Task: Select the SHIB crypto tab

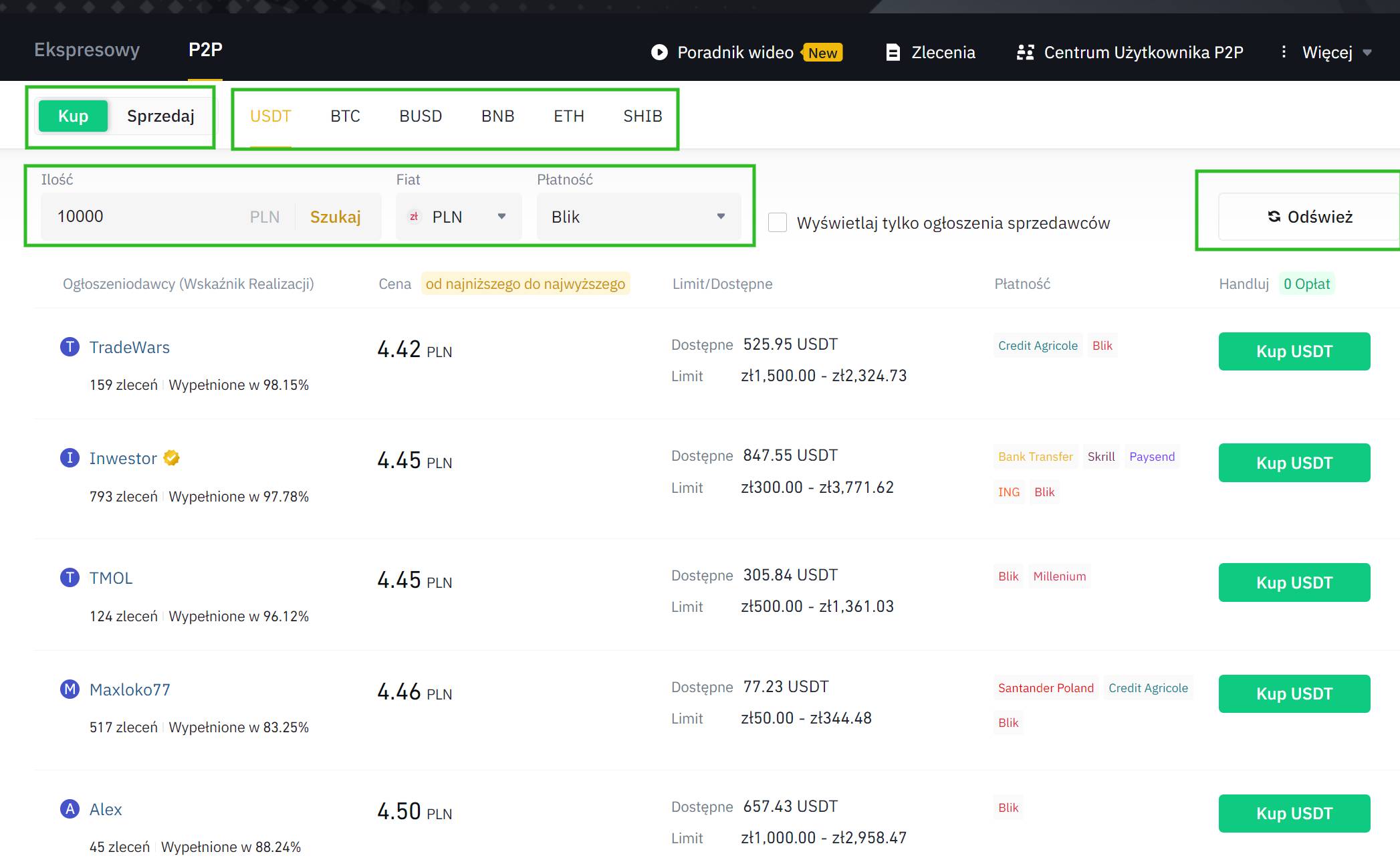Action: [643, 116]
